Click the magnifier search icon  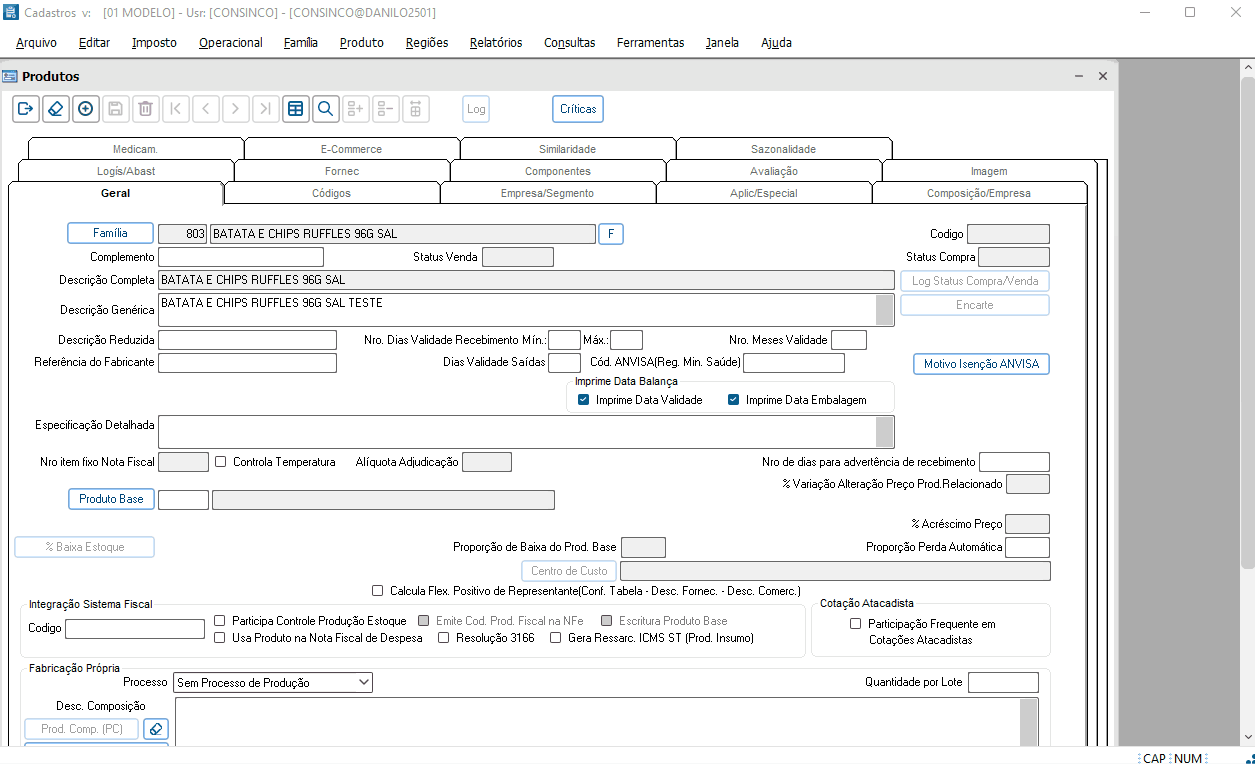tap(325, 109)
